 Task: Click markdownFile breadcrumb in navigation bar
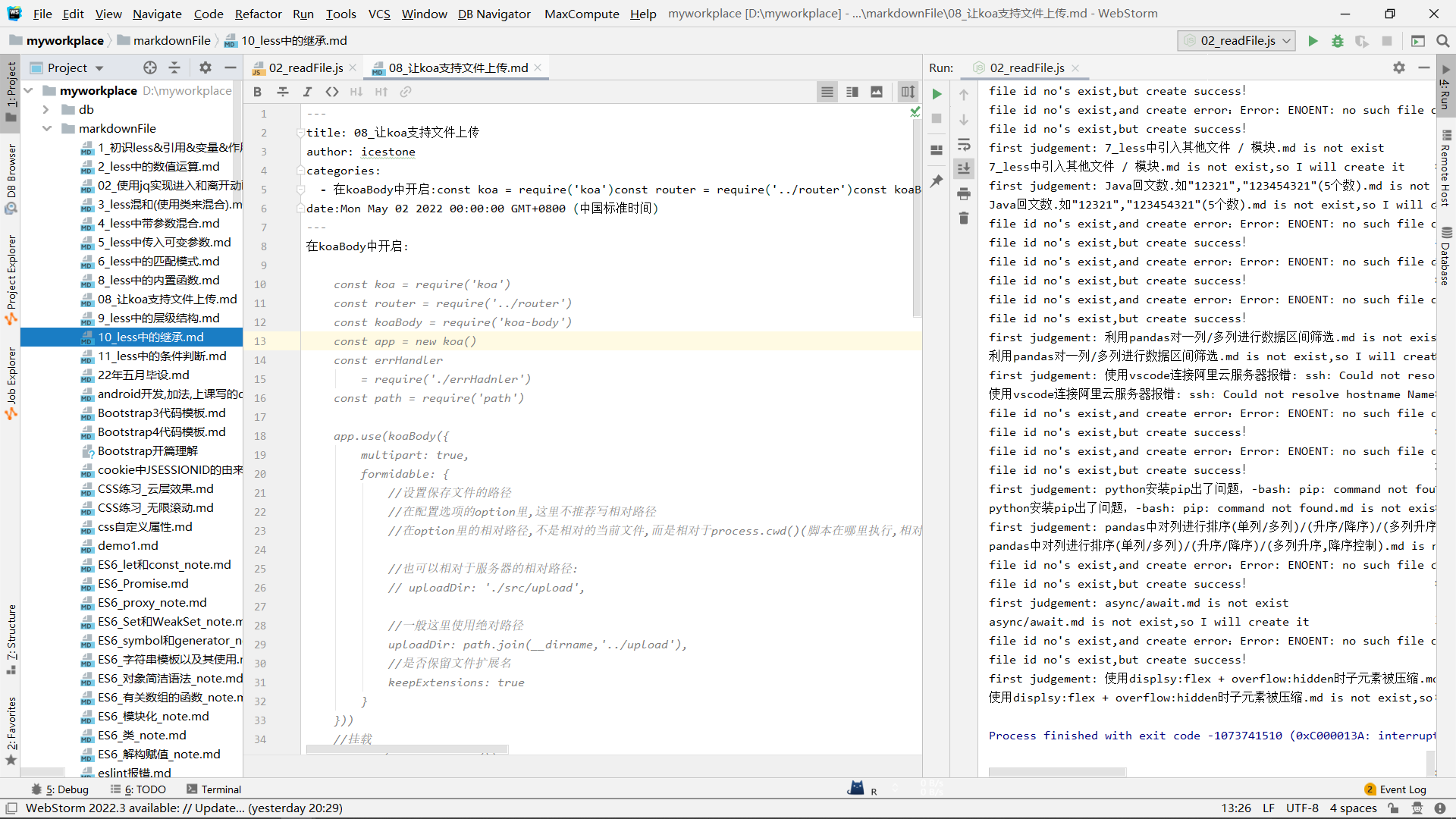pyautogui.click(x=171, y=41)
